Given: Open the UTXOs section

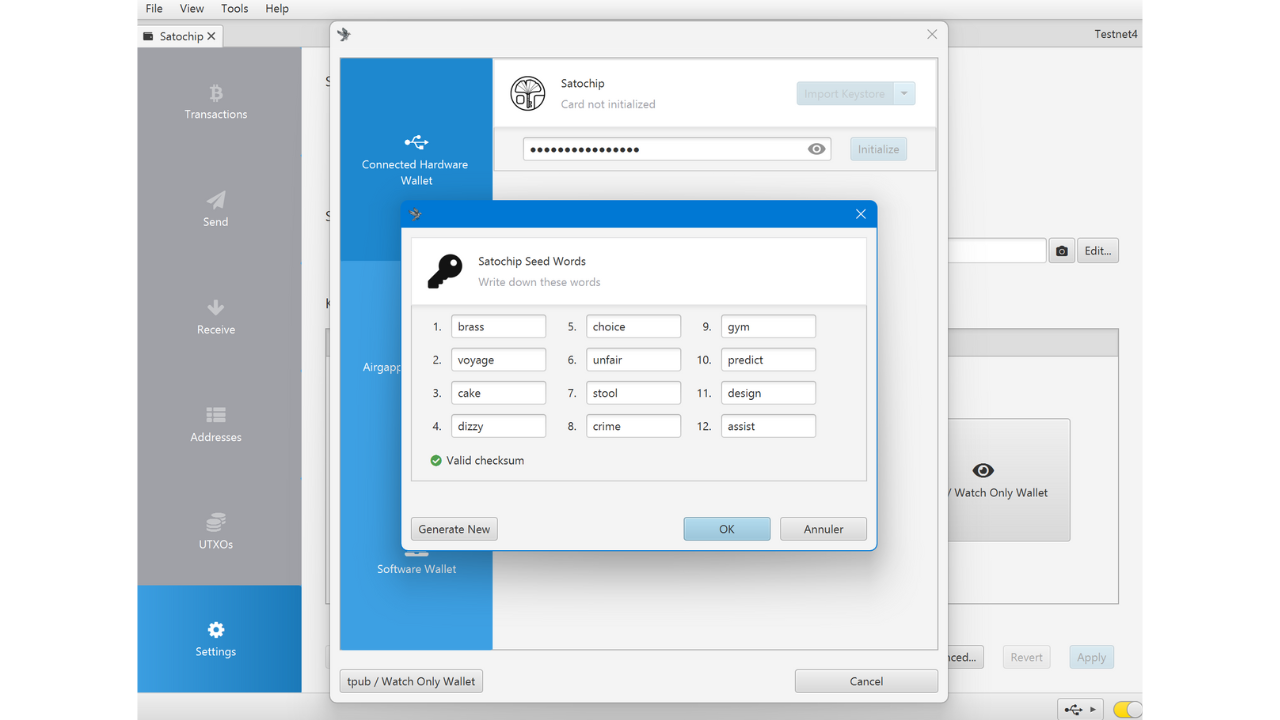Looking at the screenshot, I should click(x=216, y=532).
